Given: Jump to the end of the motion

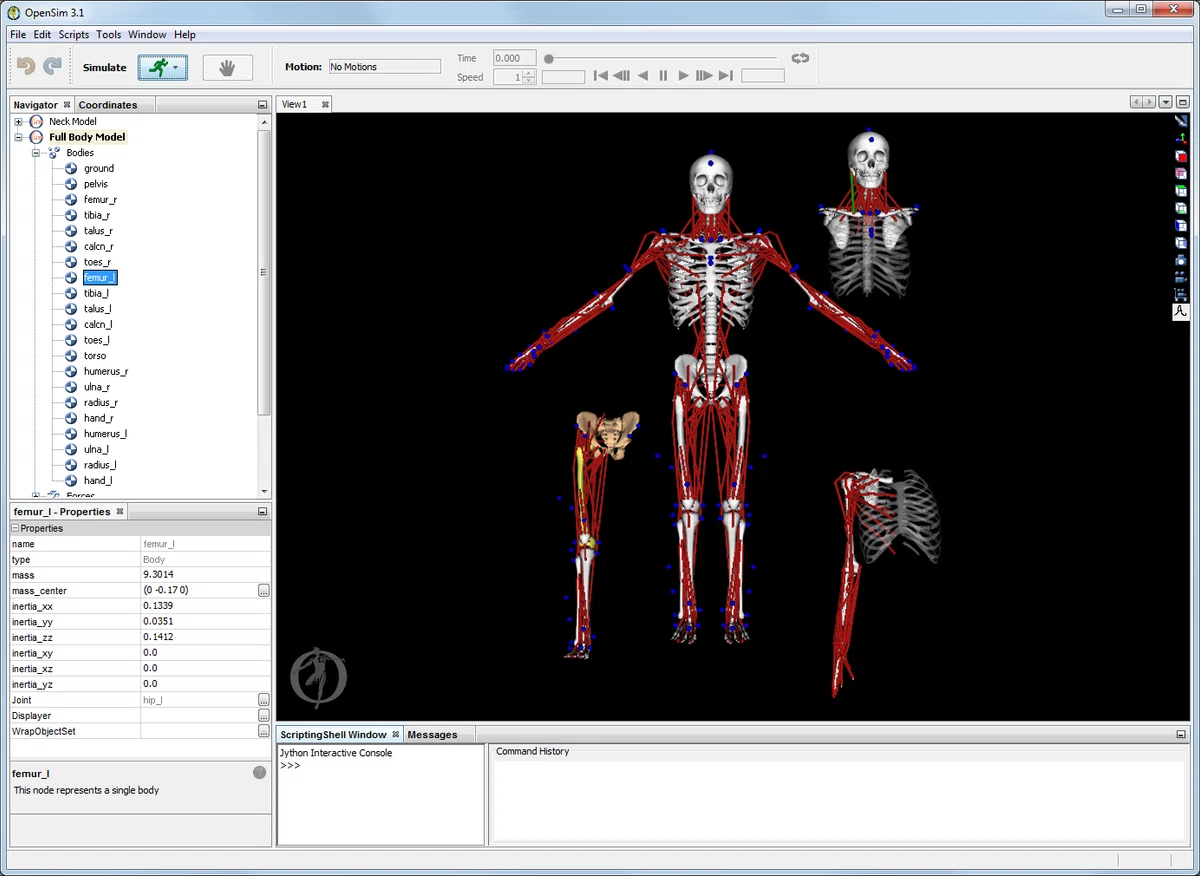Looking at the screenshot, I should 726,76.
